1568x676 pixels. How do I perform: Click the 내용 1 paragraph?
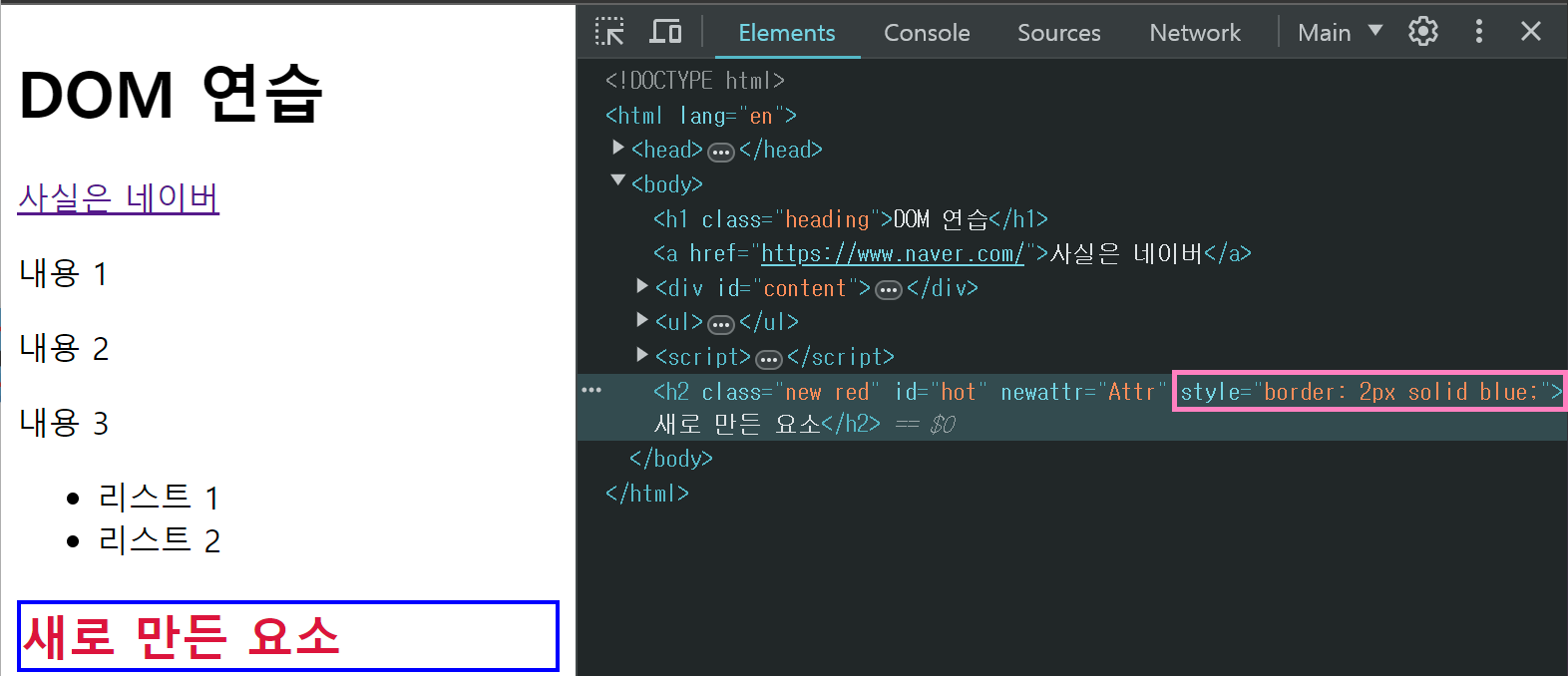pyautogui.click(x=63, y=273)
